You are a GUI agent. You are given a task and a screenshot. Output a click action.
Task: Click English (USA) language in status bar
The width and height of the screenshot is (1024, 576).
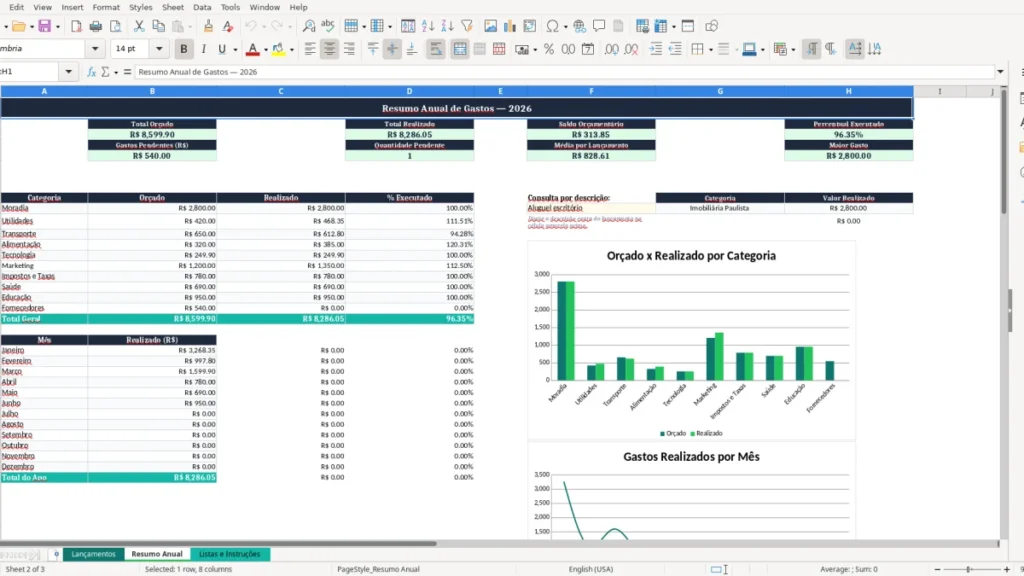(590, 569)
